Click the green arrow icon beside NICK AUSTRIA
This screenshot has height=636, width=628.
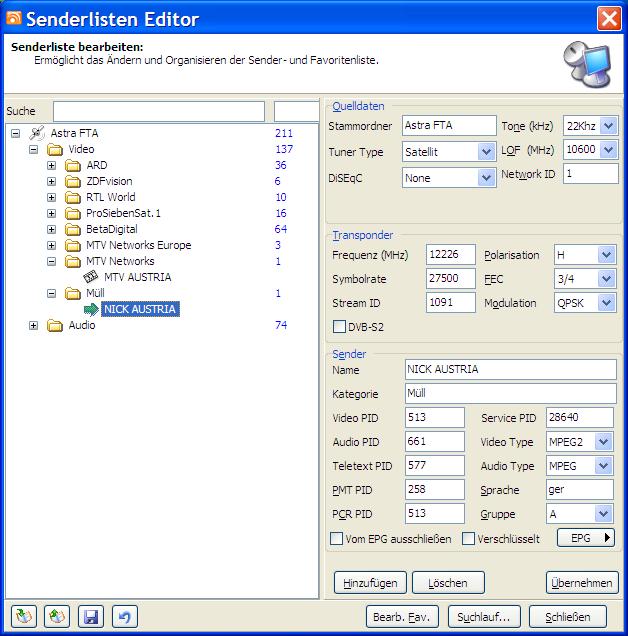click(92, 309)
